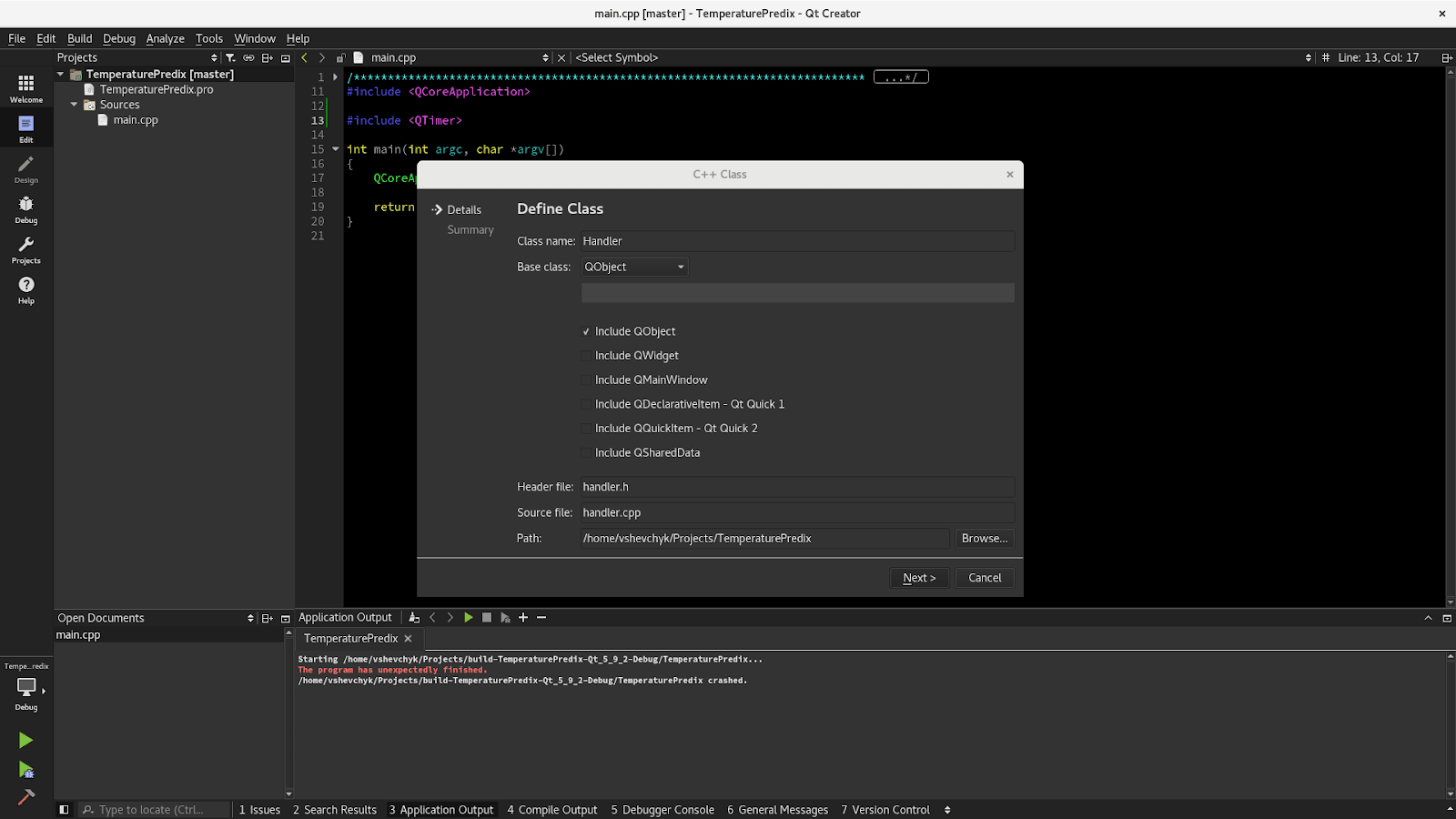Click the Next button in the wizard
The height and width of the screenshot is (819, 1456).
coord(919,578)
